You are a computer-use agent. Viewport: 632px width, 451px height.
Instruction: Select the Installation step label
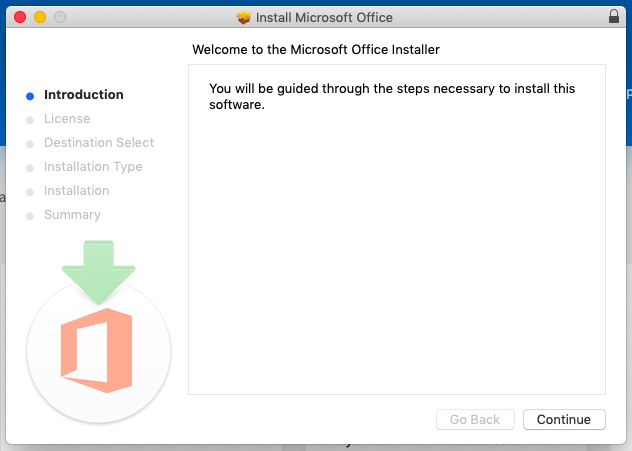77,190
